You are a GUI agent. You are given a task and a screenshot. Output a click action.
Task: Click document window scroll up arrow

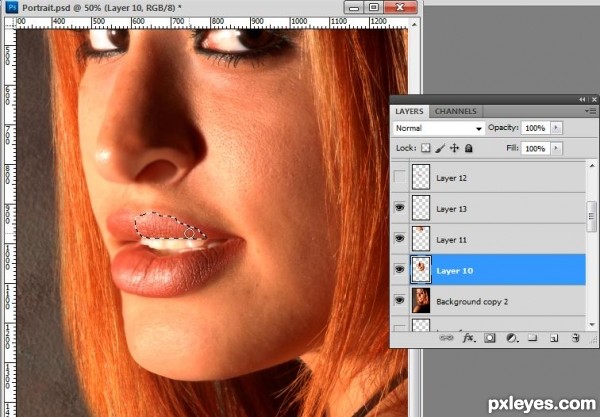click(414, 24)
